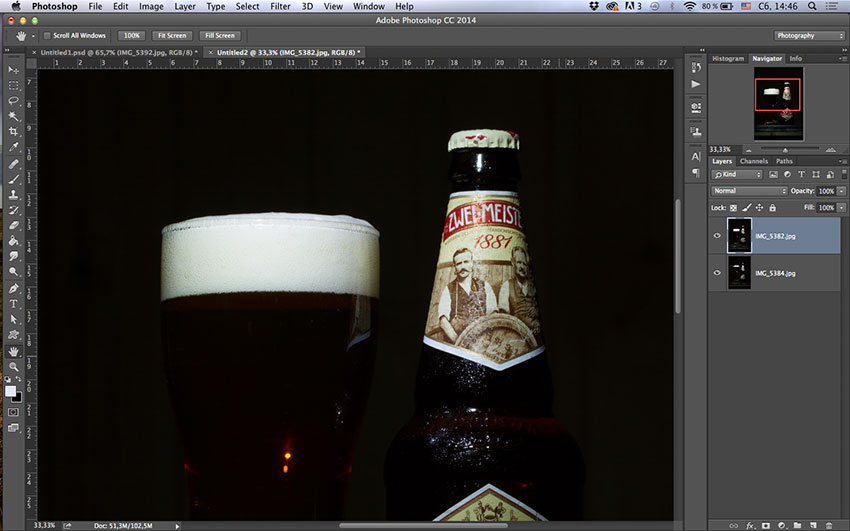Swap foreground and background colors

(18, 379)
